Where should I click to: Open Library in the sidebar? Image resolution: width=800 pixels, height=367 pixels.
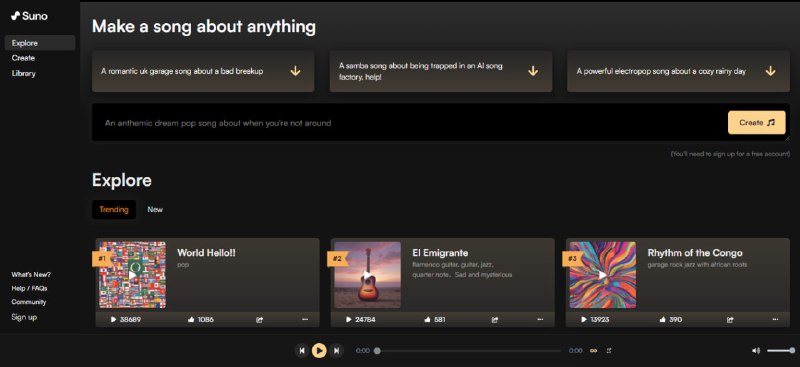coord(23,73)
